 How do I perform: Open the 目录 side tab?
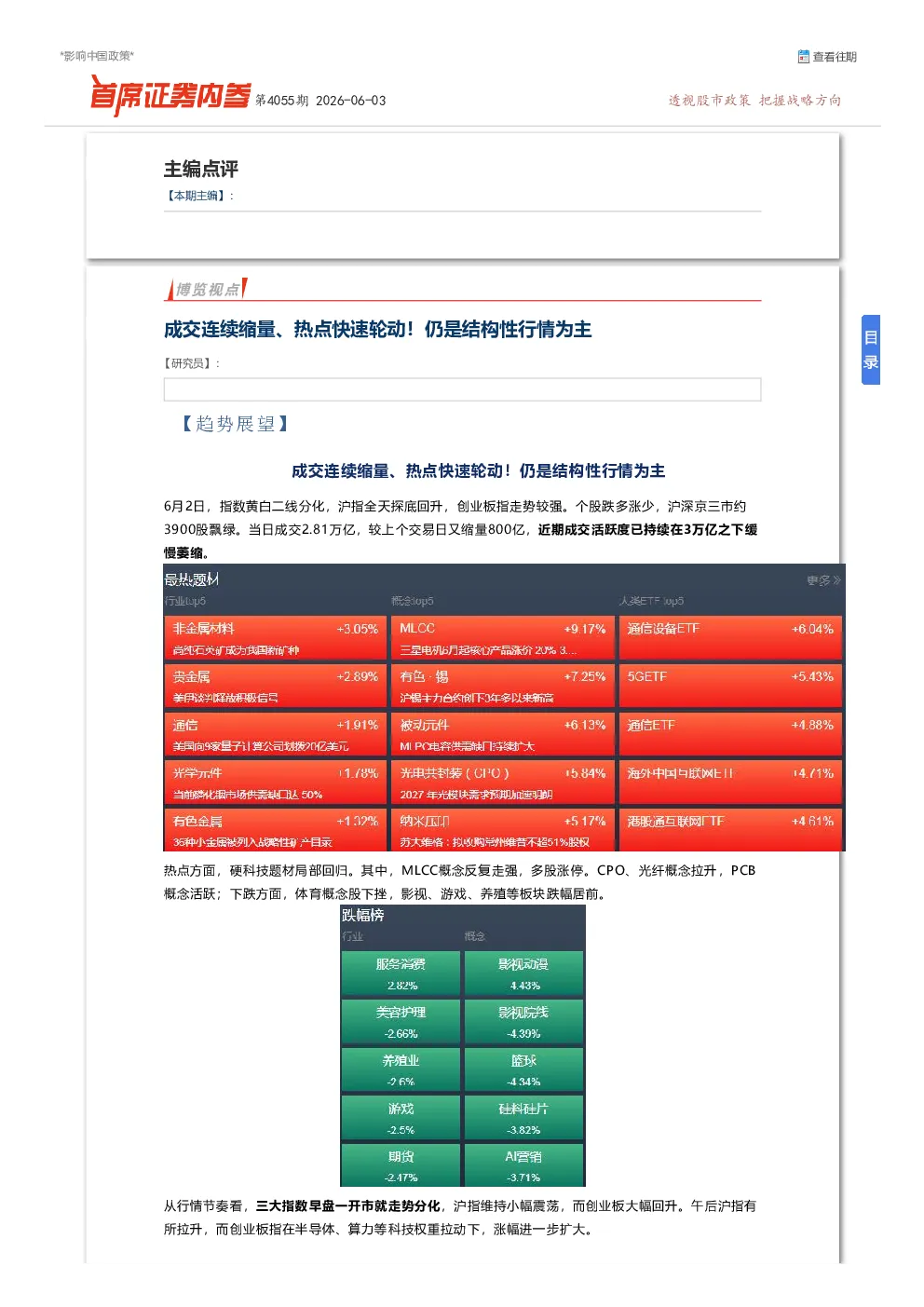tap(871, 349)
